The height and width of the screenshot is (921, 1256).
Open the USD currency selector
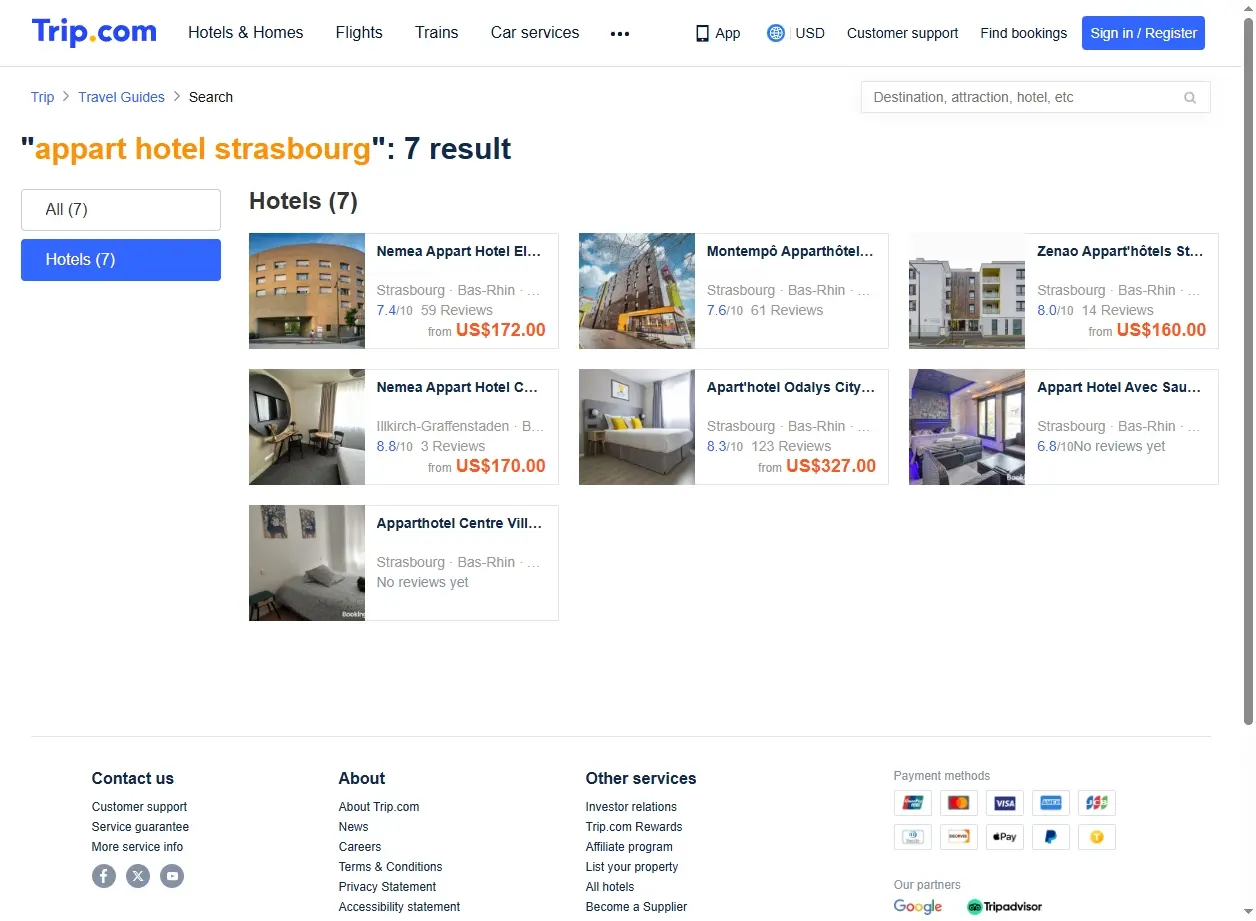[x=810, y=33]
